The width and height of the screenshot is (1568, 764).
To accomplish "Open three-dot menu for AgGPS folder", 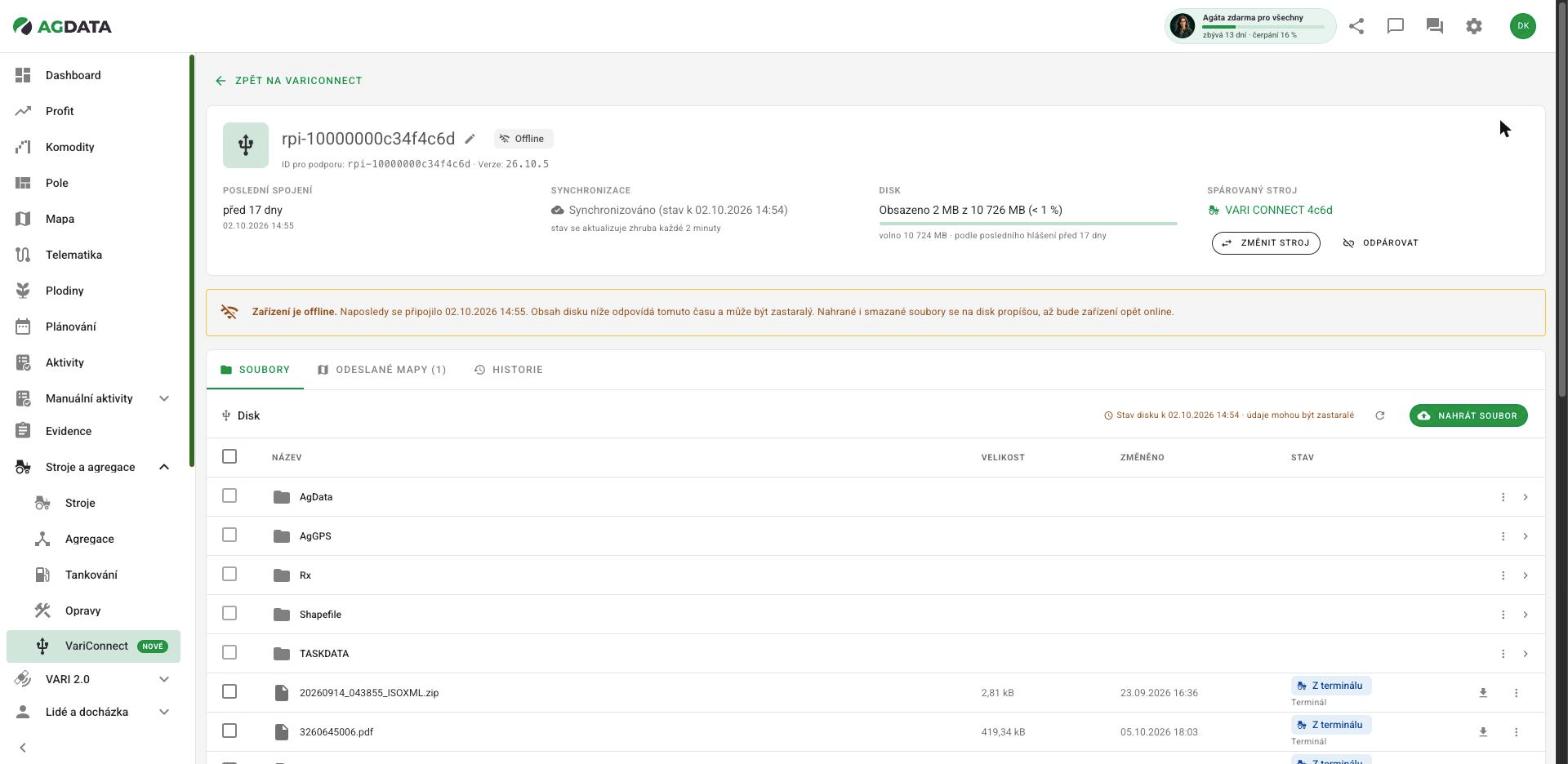I will tap(1503, 536).
